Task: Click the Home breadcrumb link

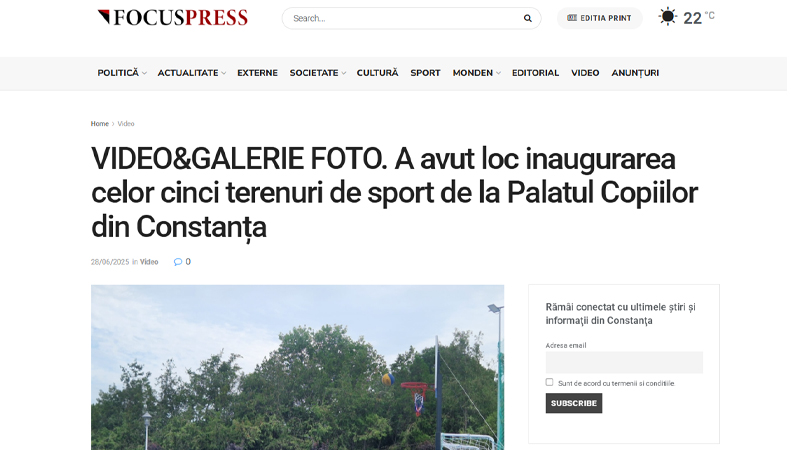Action: 99,123
